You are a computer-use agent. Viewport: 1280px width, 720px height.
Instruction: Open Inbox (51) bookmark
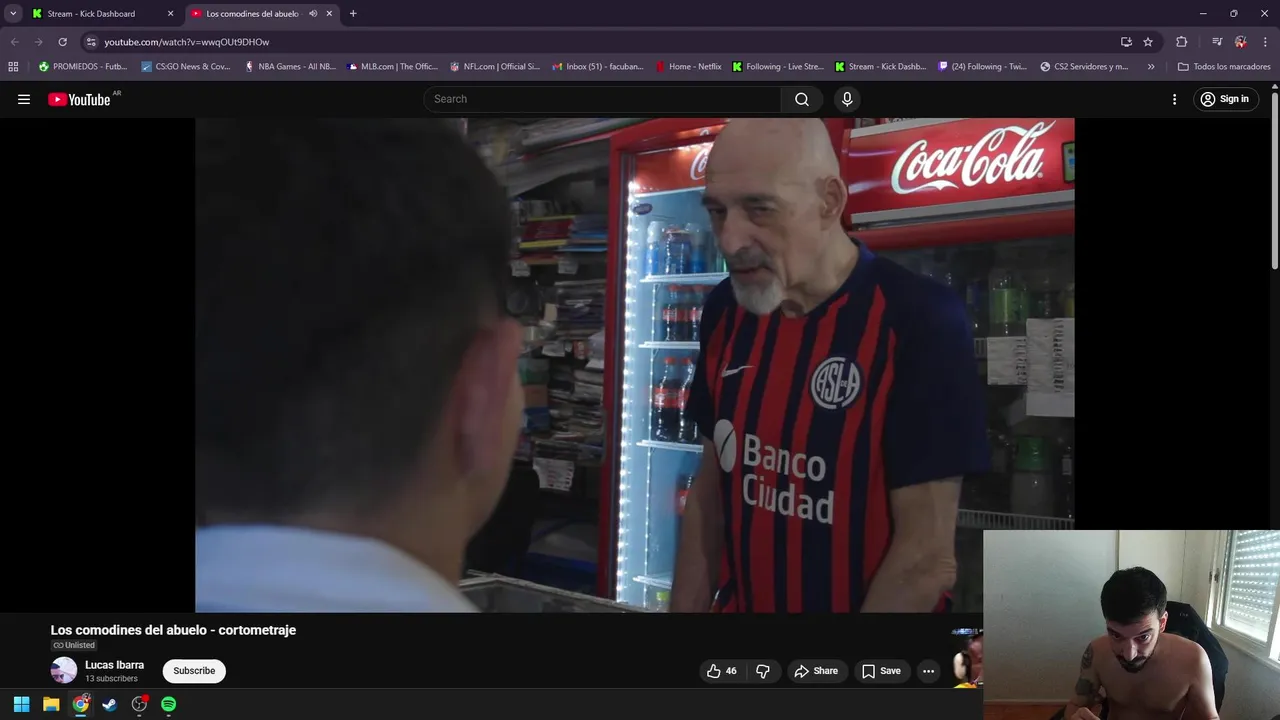click(x=598, y=67)
